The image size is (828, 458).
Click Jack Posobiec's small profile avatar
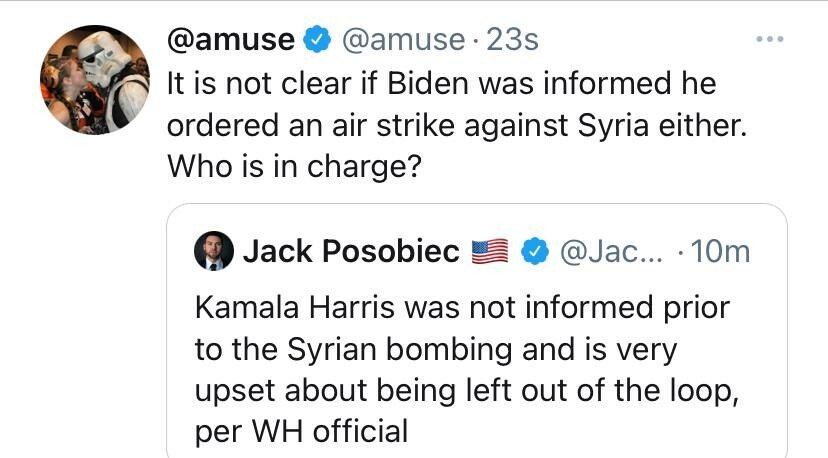click(x=213, y=253)
